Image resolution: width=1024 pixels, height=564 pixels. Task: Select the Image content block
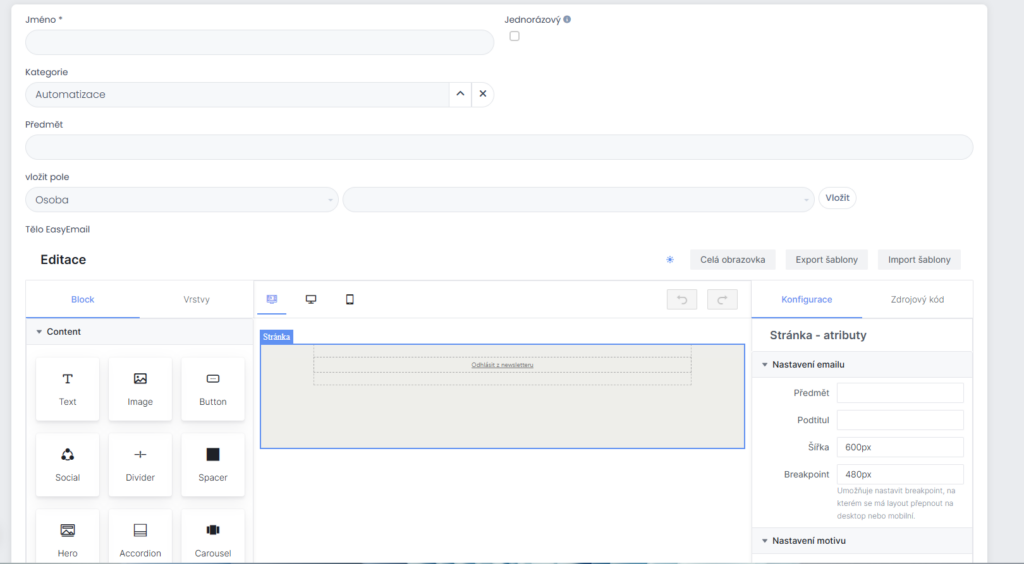click(140, 389)
